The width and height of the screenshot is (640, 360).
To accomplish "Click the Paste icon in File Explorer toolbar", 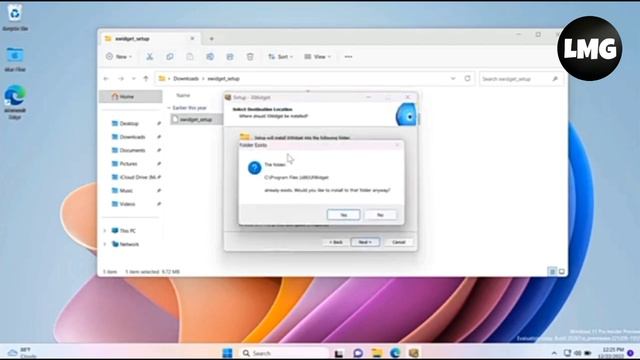I will pyautogui.click(x=190, y=57).
